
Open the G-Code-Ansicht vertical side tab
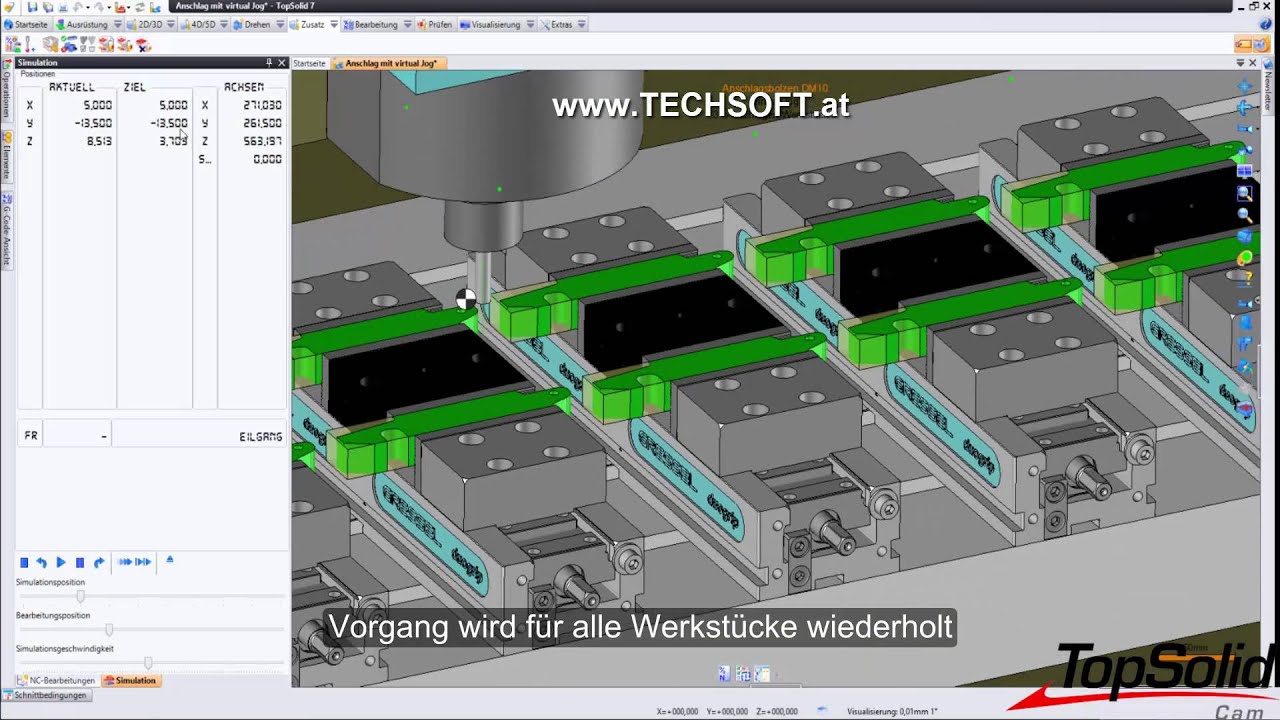[x=5, y=233]
